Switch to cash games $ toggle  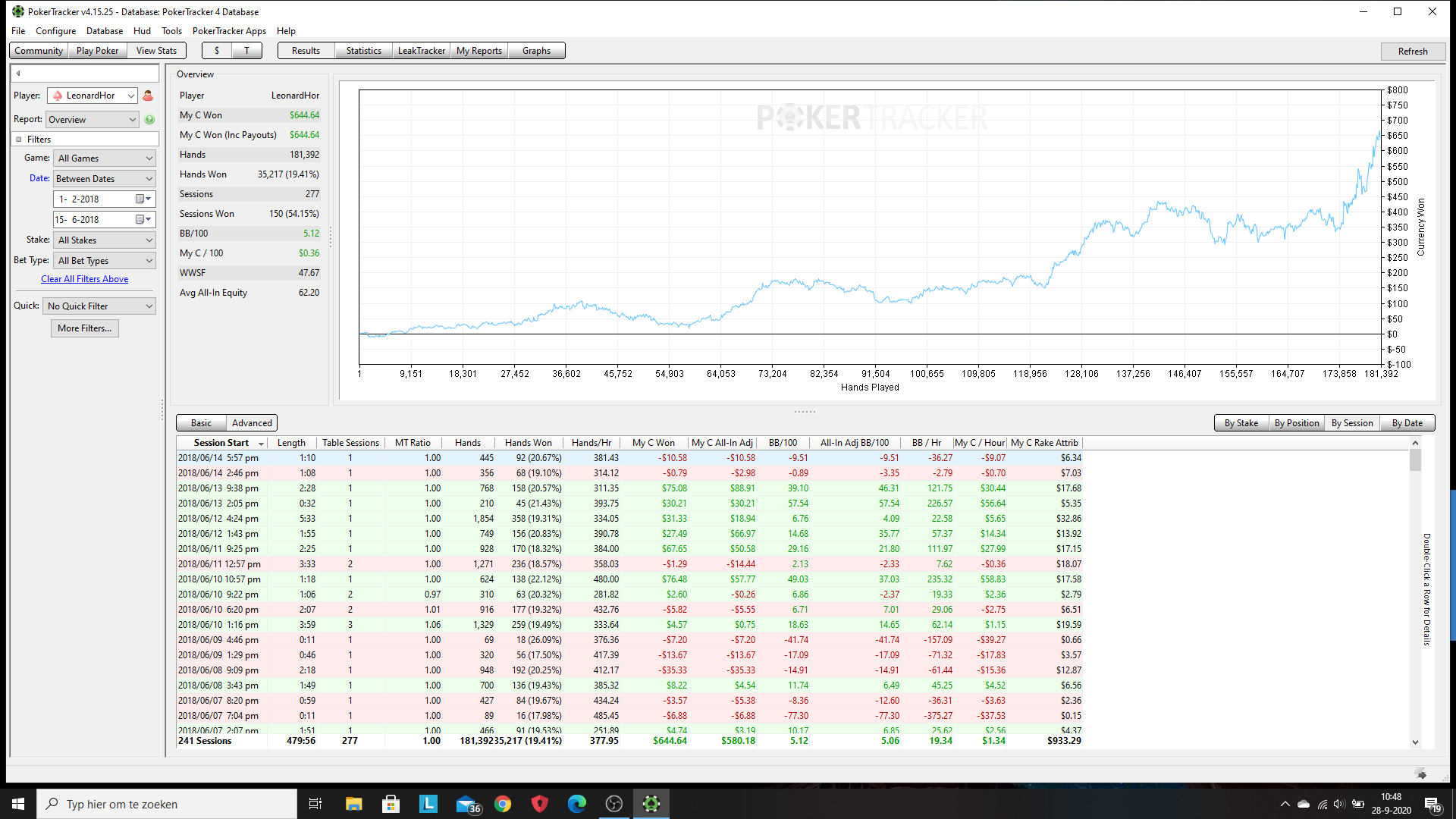point(217,51)
